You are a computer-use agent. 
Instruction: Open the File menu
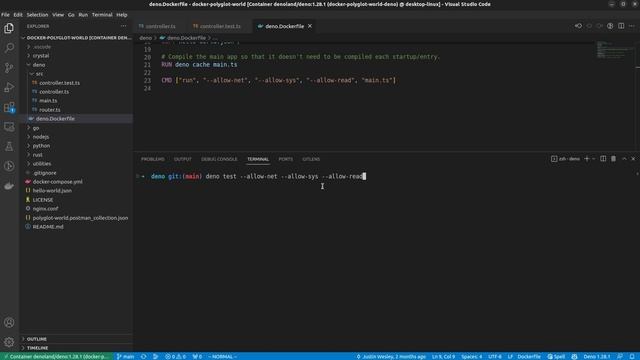[5, 15]
